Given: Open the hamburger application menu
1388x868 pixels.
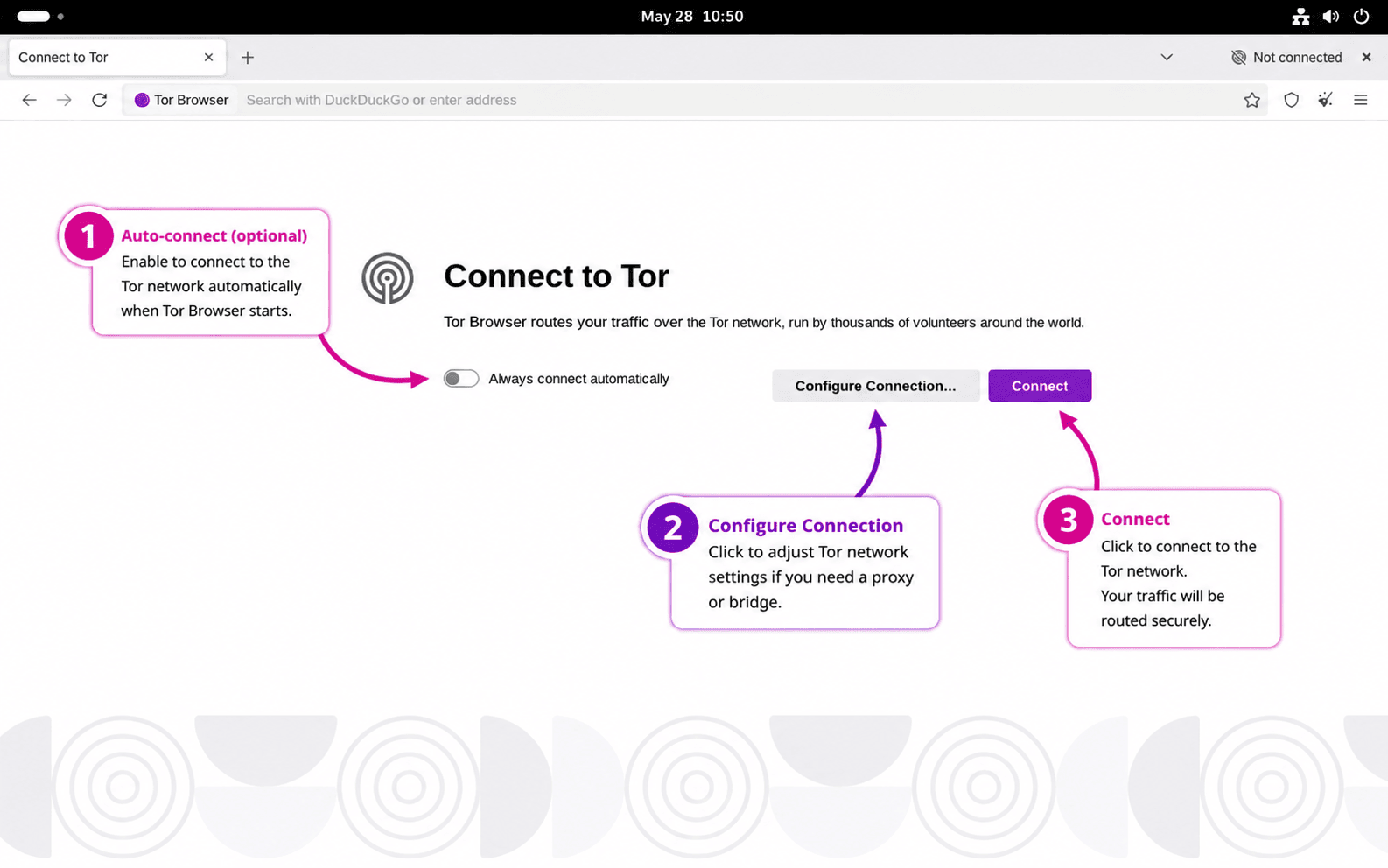Looking at the screenshot, I should pos(1360,100).
